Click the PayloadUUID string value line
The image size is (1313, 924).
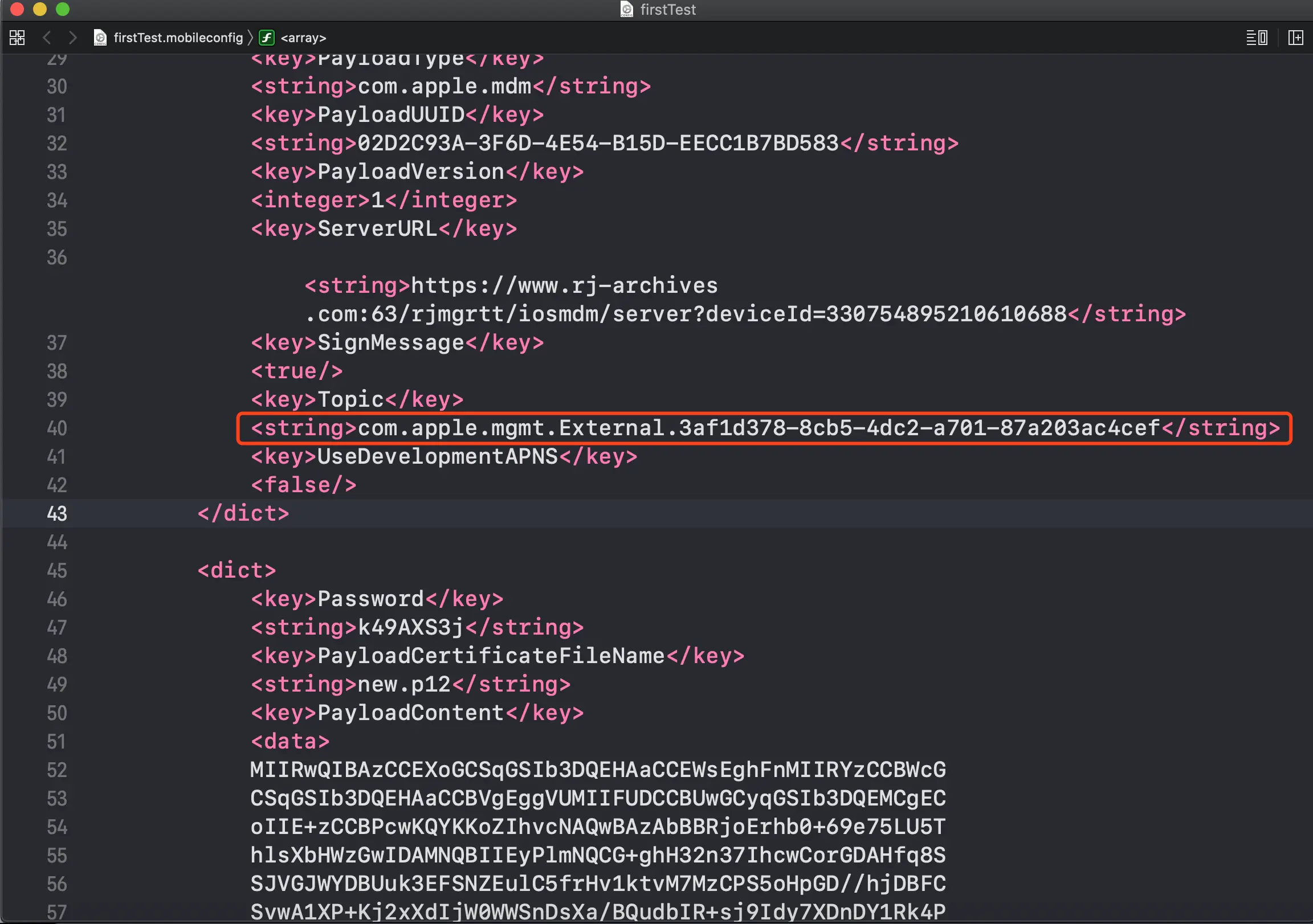598,143
